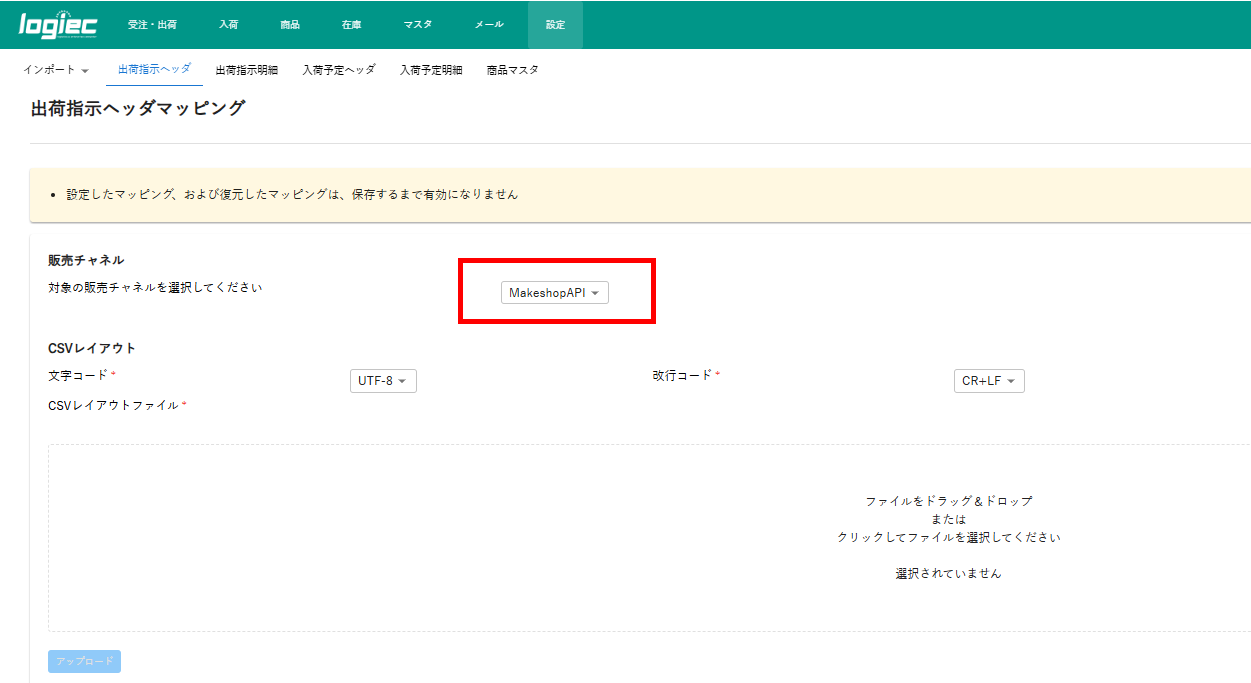Open the CR+LF line break dropdown
This screenshot has height=683, width=1251.
click(x=989, y=381)
